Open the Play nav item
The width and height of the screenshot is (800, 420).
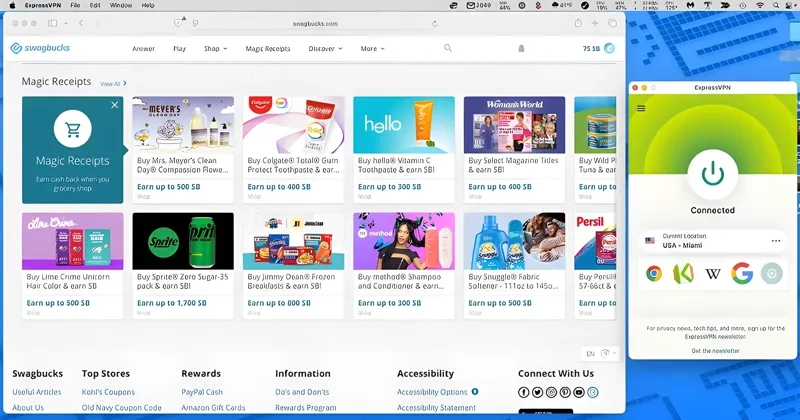pyautogui.click(x=179, y=48)
